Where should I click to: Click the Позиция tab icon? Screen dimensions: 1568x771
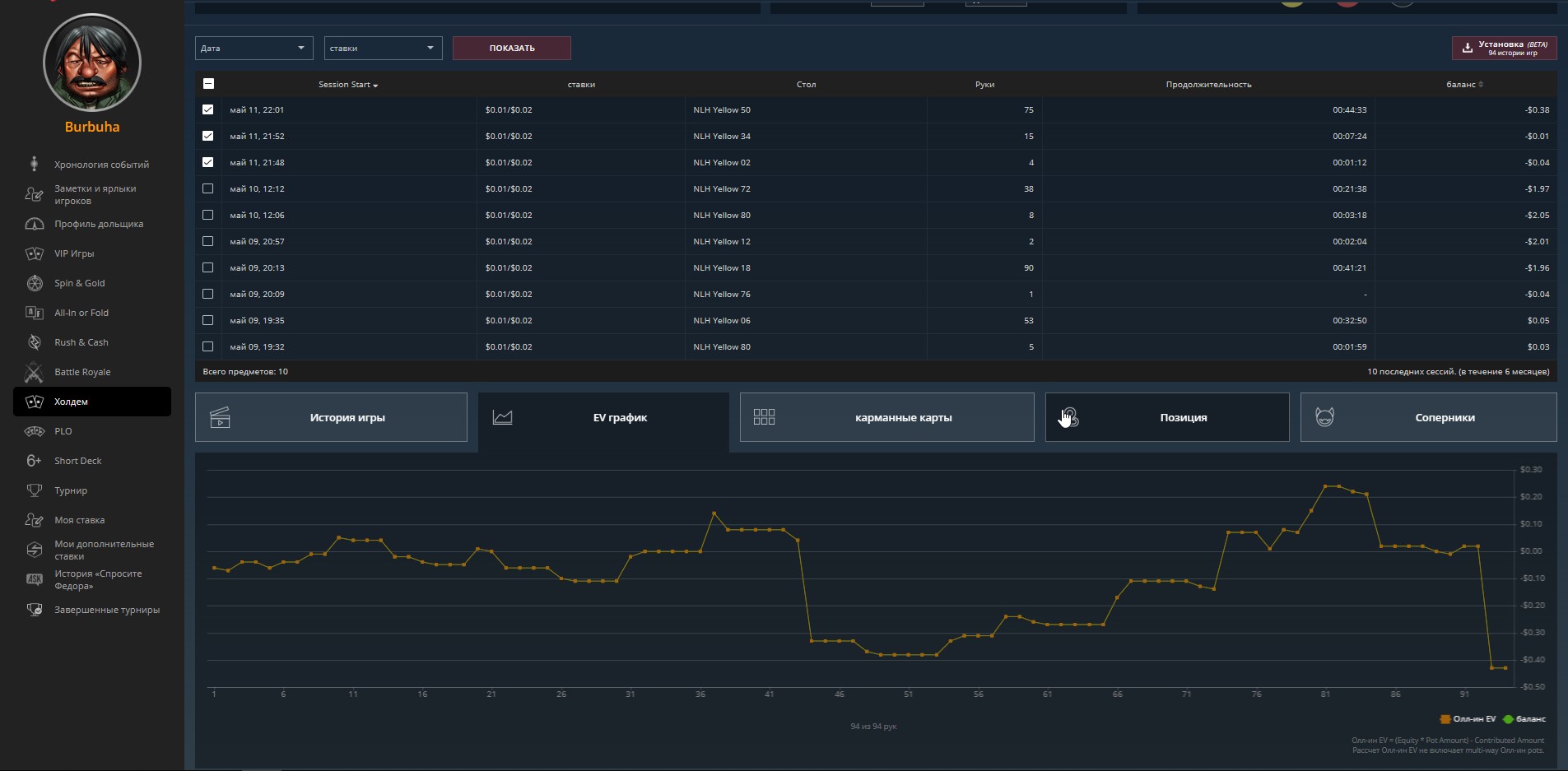(x=1068, y=417)
